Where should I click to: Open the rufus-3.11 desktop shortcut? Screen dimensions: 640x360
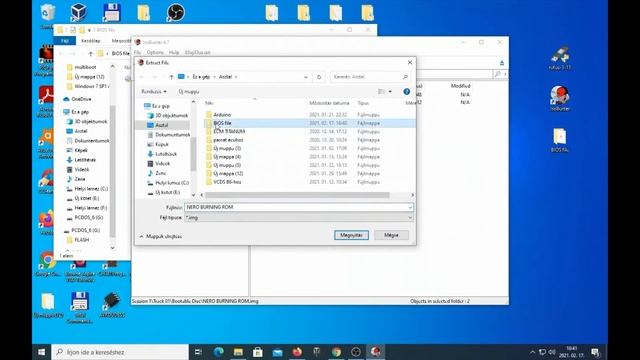(560, 58)
